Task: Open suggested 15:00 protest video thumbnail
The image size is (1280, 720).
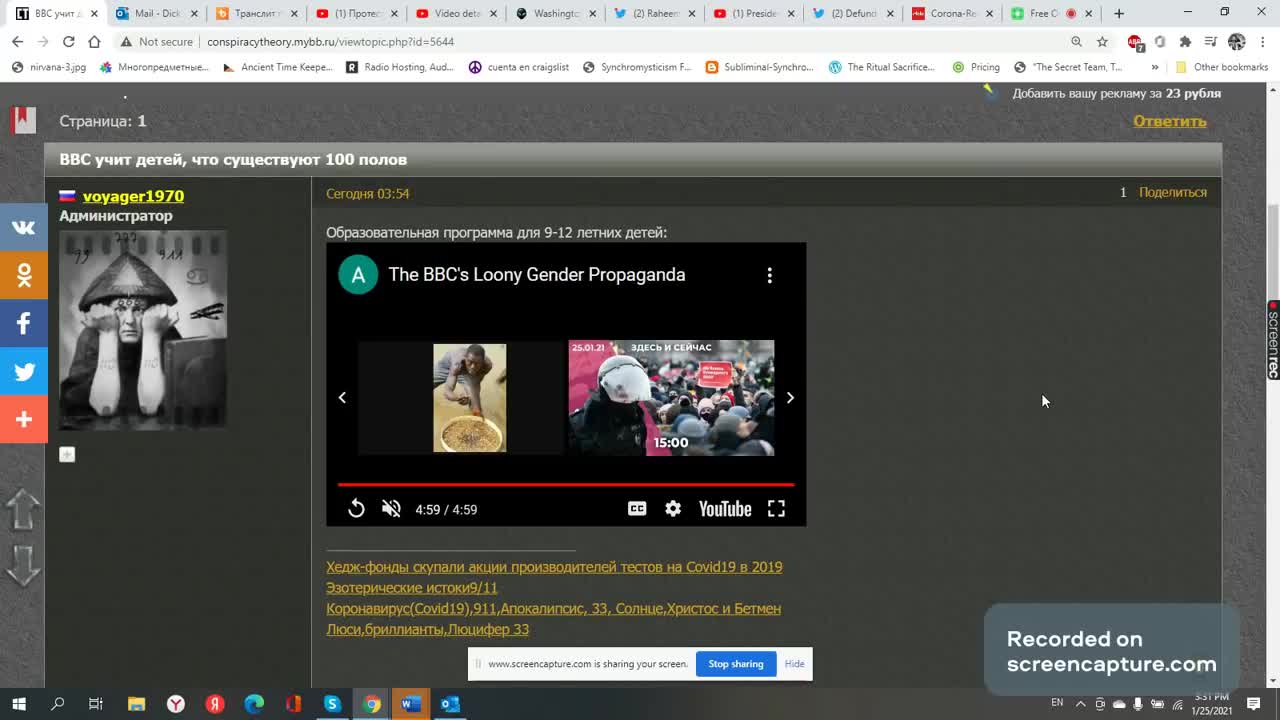Action: [671, 398]
